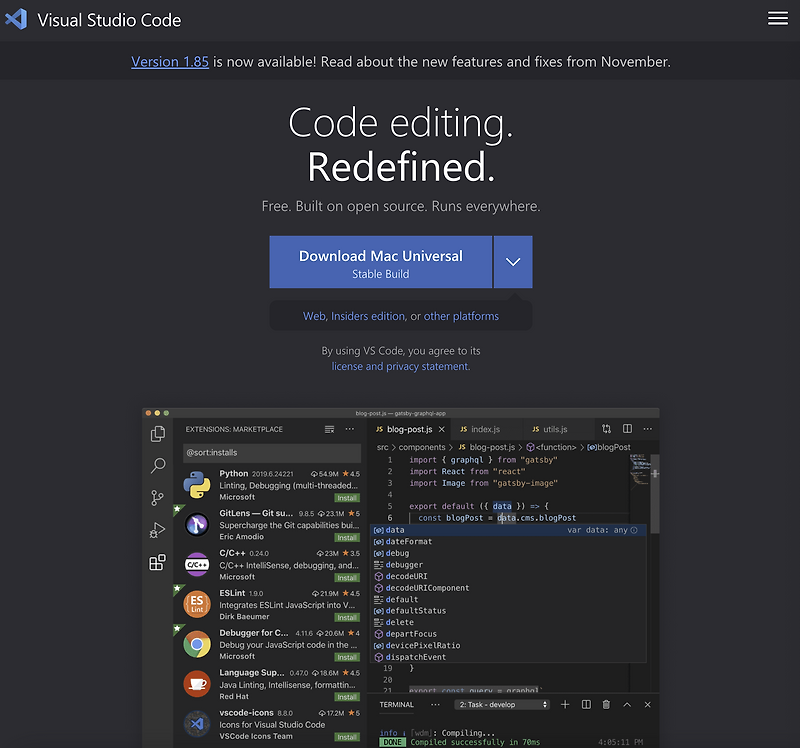Add a new terminal with plus icon

565,705
